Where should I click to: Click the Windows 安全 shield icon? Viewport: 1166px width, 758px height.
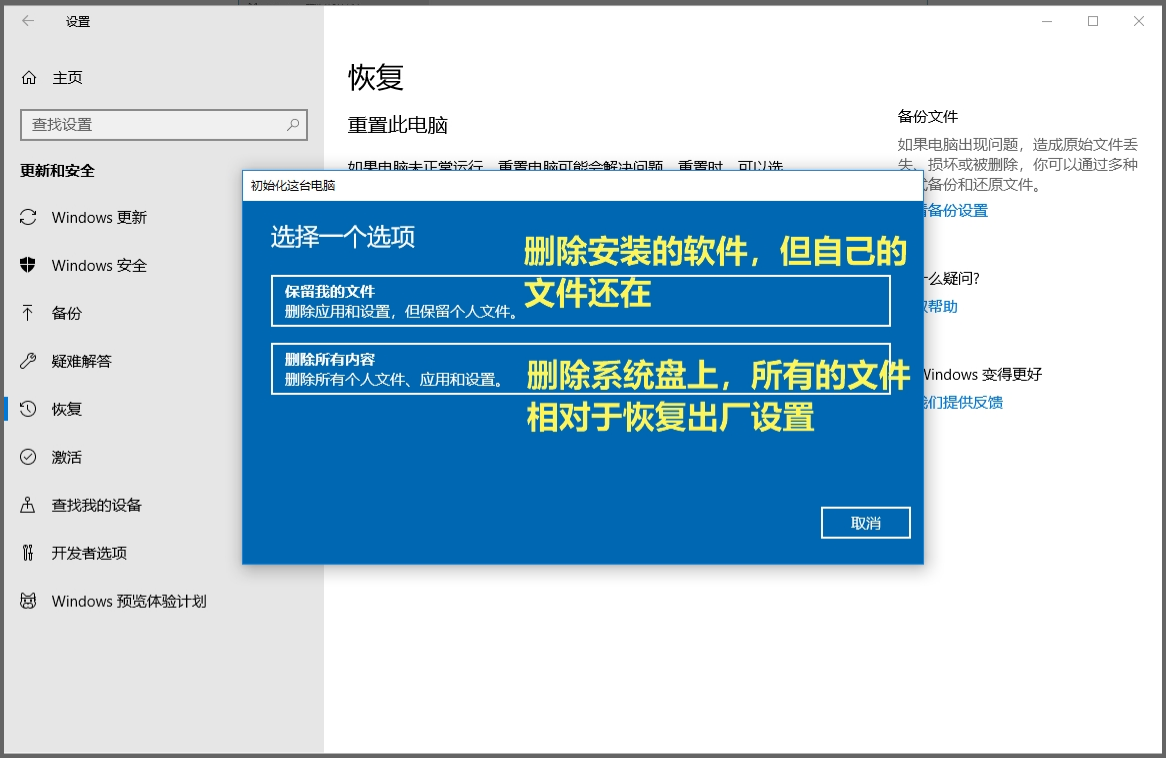[27, 265]
